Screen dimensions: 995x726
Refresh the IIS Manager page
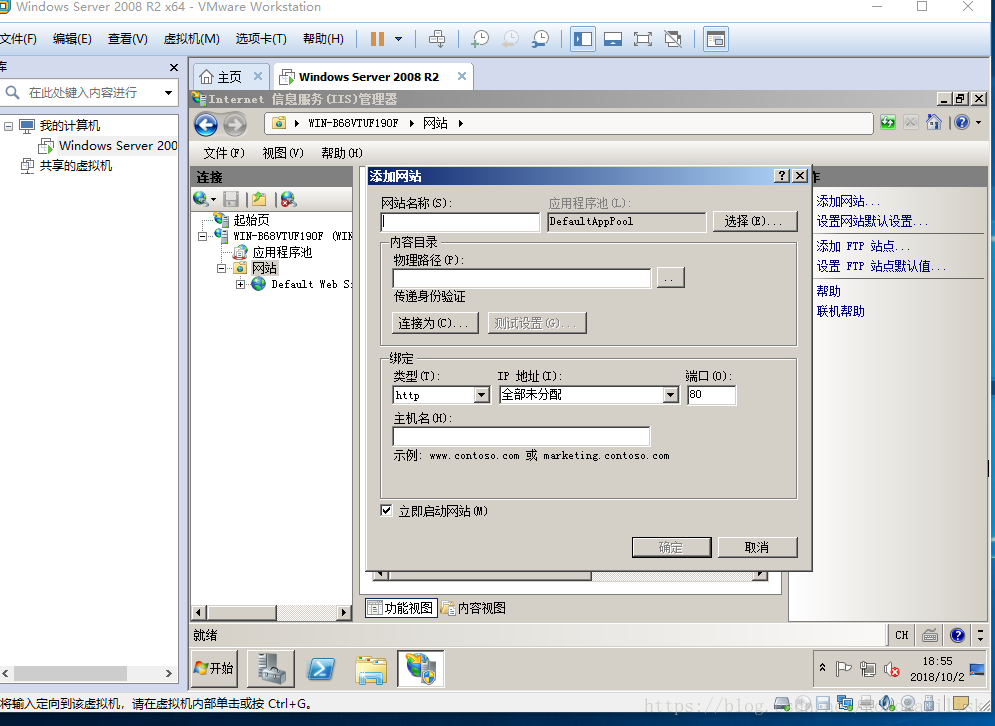coord(888,122)
